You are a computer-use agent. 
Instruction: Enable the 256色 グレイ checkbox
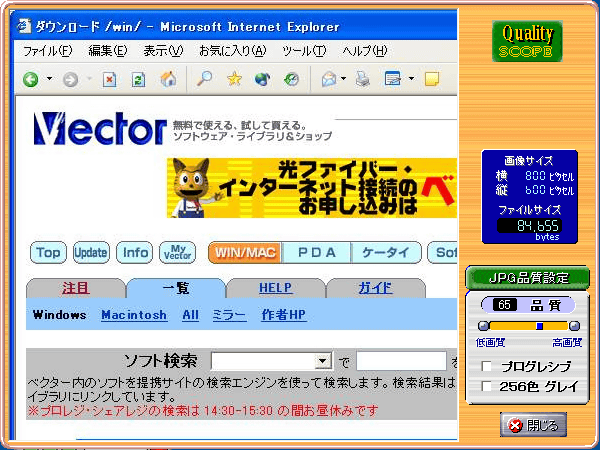487,386
